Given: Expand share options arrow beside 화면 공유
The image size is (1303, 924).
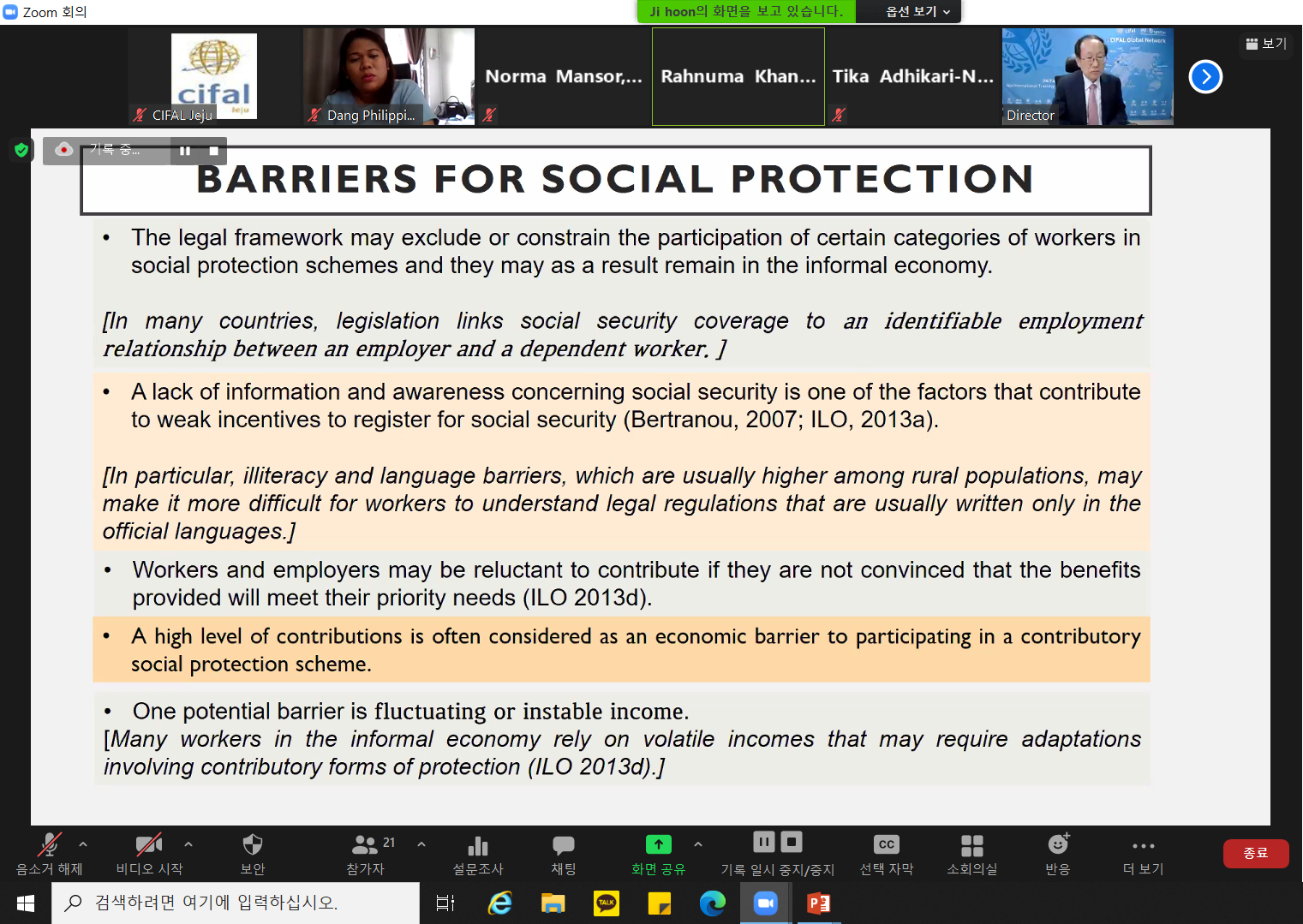Looking at the screenshot, I should tap(698, 844).
